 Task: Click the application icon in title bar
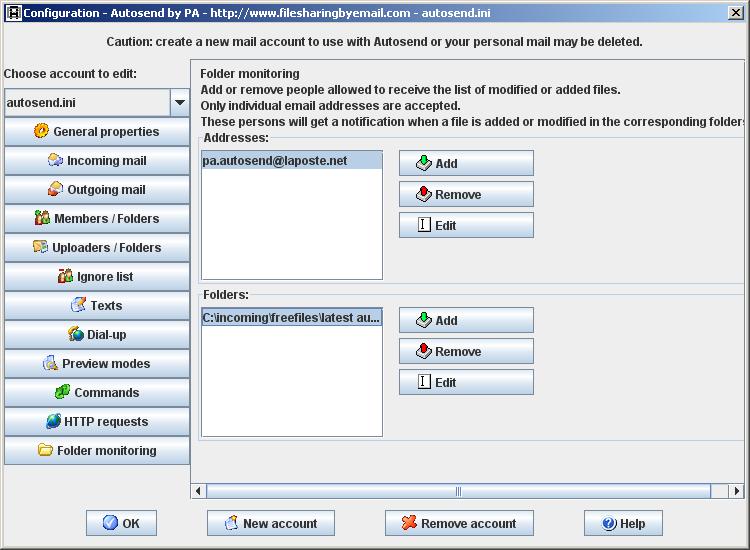click(14, 13)
